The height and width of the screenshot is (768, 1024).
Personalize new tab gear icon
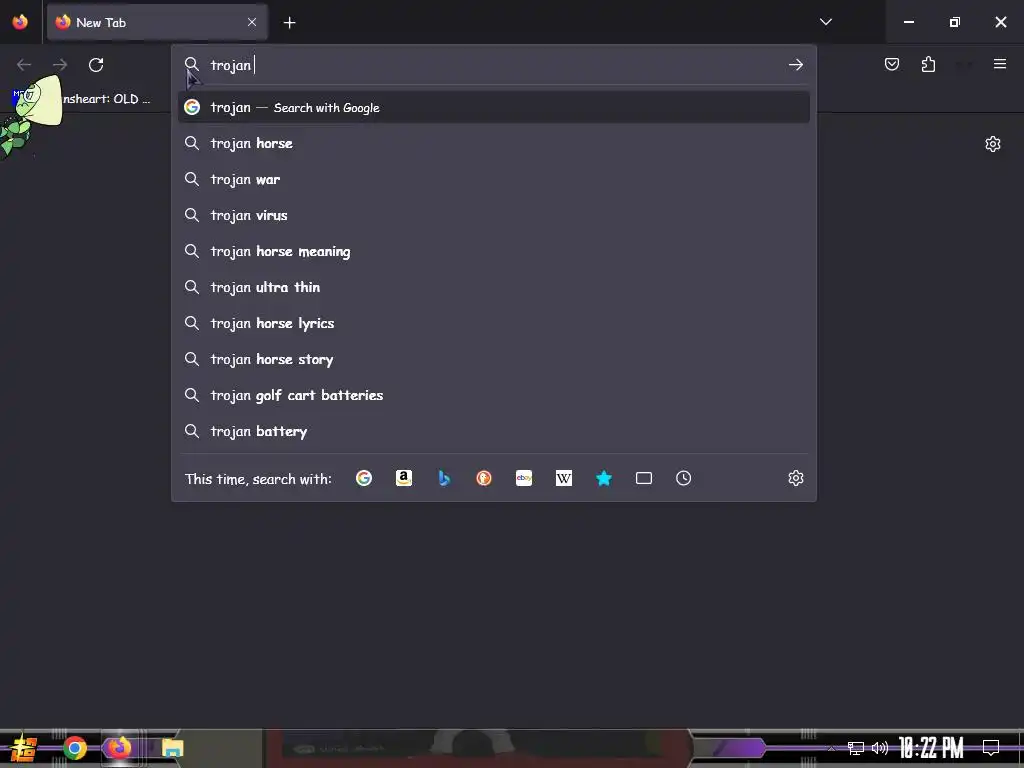pyautogui.click(x=993, y=144)
